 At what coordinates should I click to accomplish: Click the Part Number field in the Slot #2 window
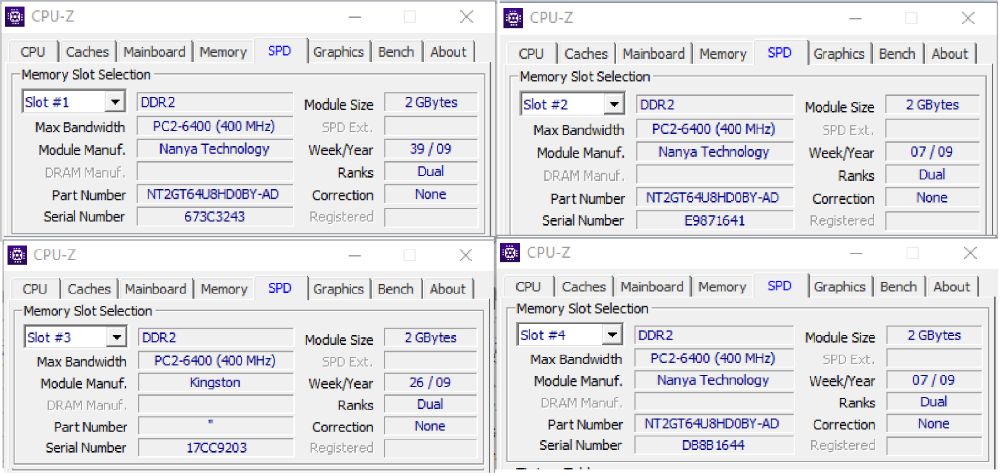tap(714, 198)
